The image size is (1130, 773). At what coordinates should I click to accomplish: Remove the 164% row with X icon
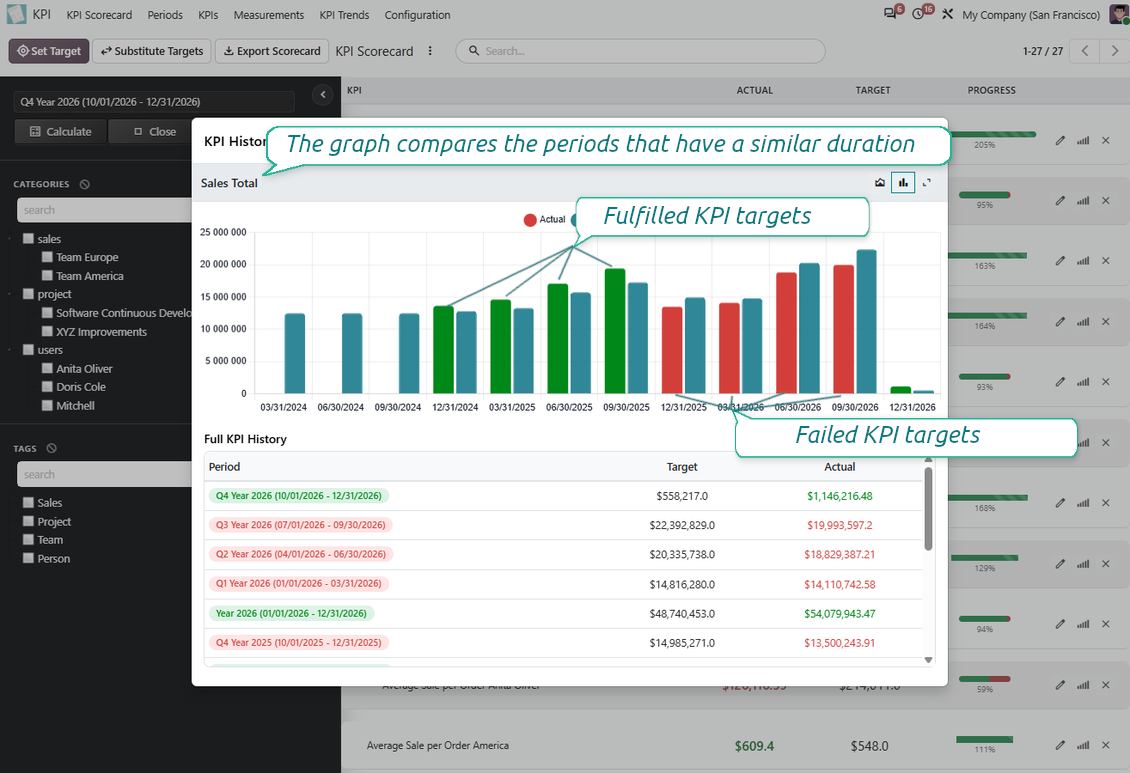1106,321
